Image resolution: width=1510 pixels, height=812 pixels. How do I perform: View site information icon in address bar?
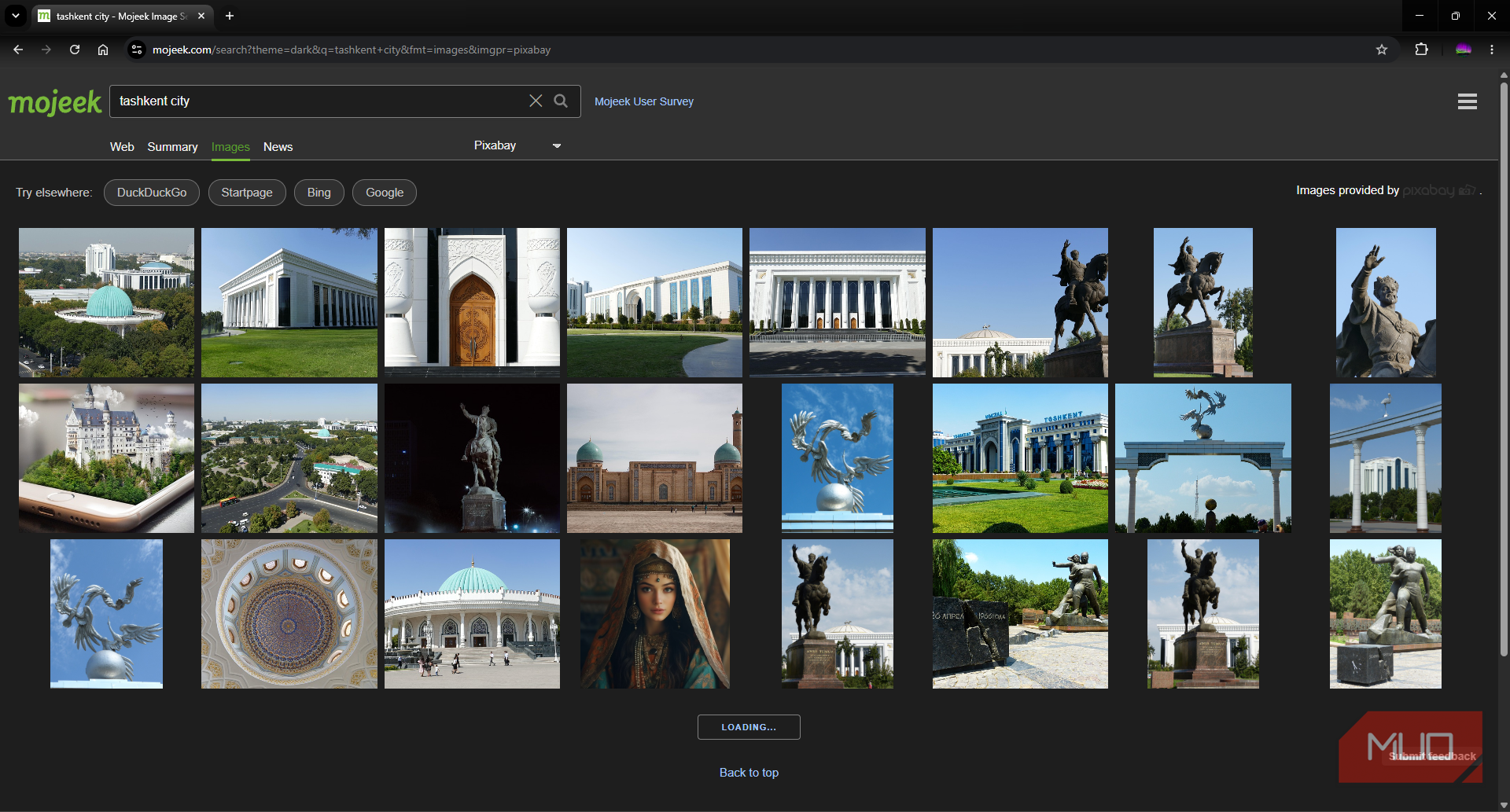tap(137, 50)
